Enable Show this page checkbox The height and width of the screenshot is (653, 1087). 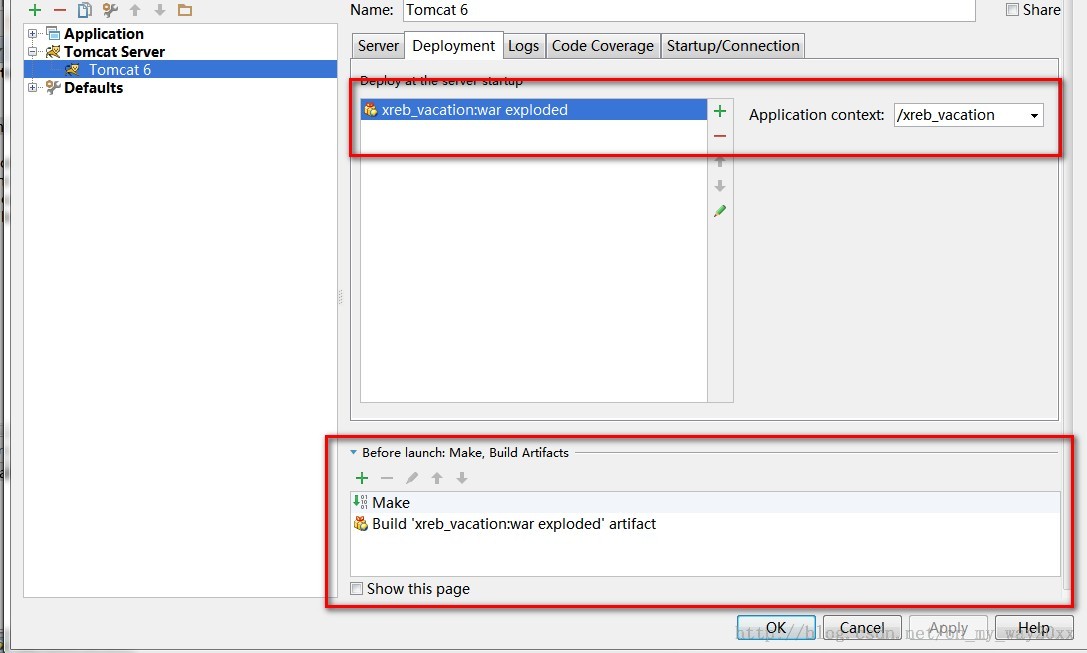(x=356, y=589)
